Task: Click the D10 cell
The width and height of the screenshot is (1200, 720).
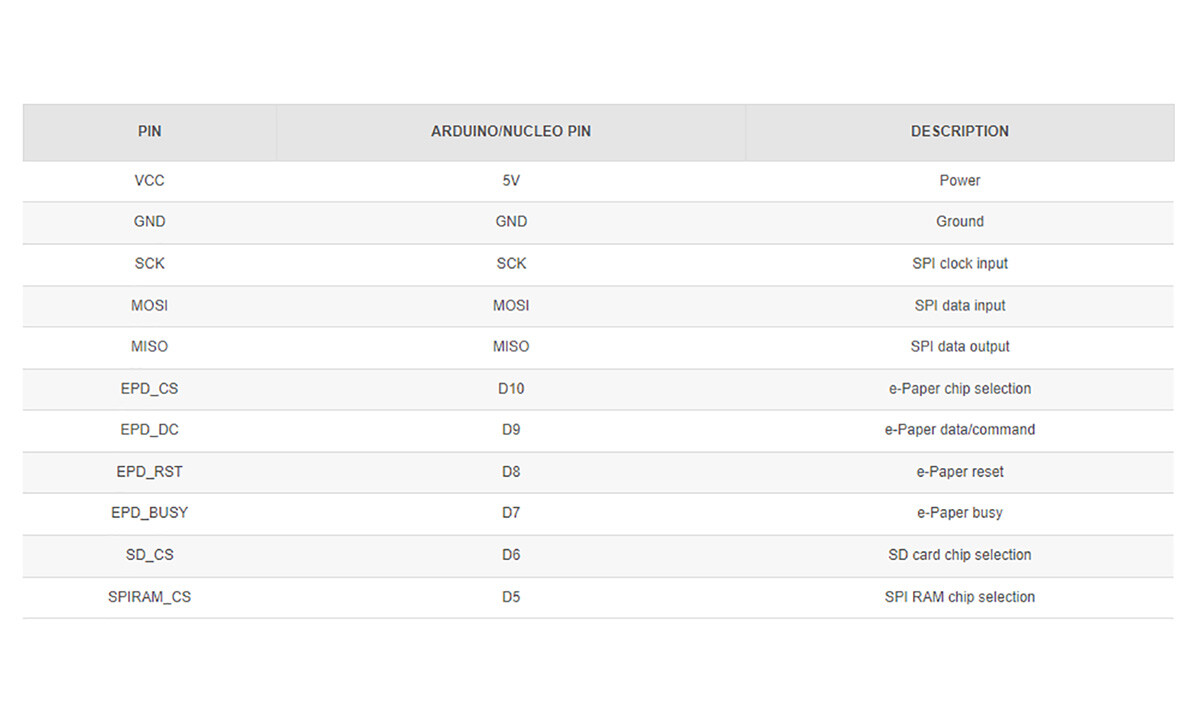Action: (x=511, y=389)
